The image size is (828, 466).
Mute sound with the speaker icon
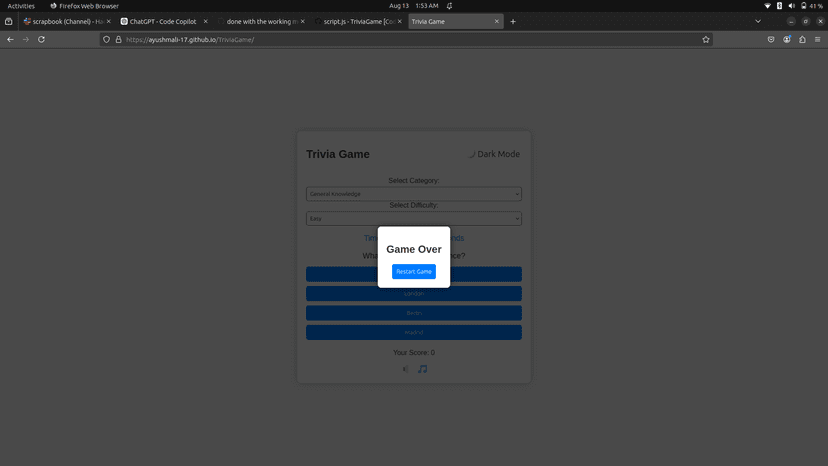click(405, 369)
